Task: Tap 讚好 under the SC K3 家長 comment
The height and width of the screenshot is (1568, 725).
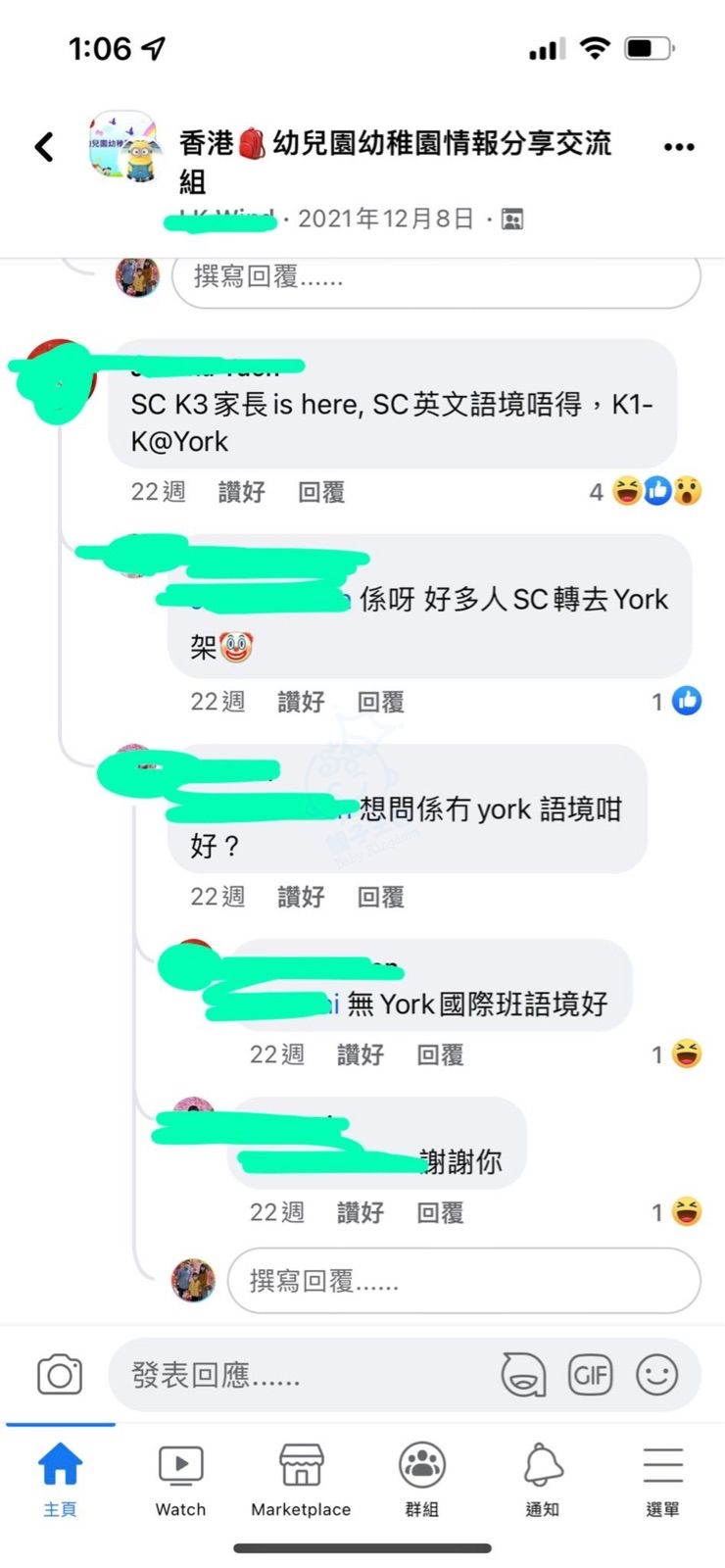Action: 242,492
